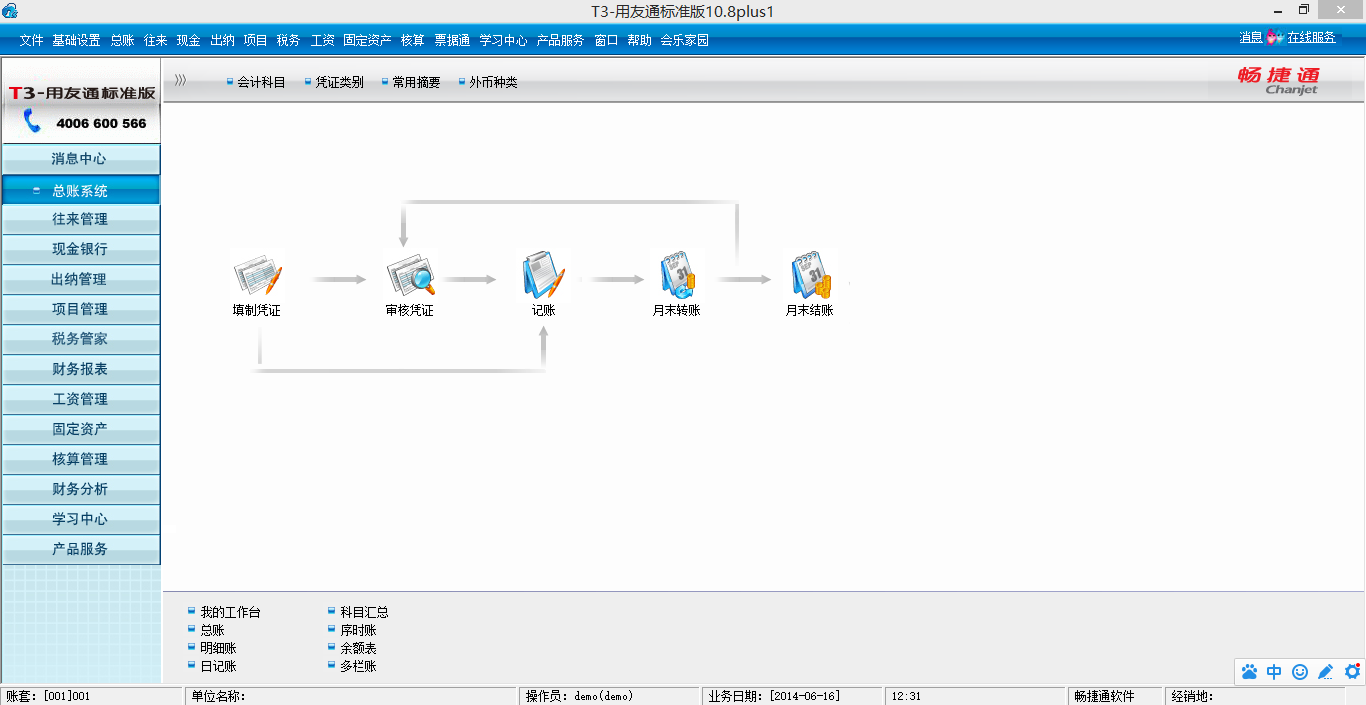Select 出纳管理 in the sidebar
1366x705 pixels.
80,279
